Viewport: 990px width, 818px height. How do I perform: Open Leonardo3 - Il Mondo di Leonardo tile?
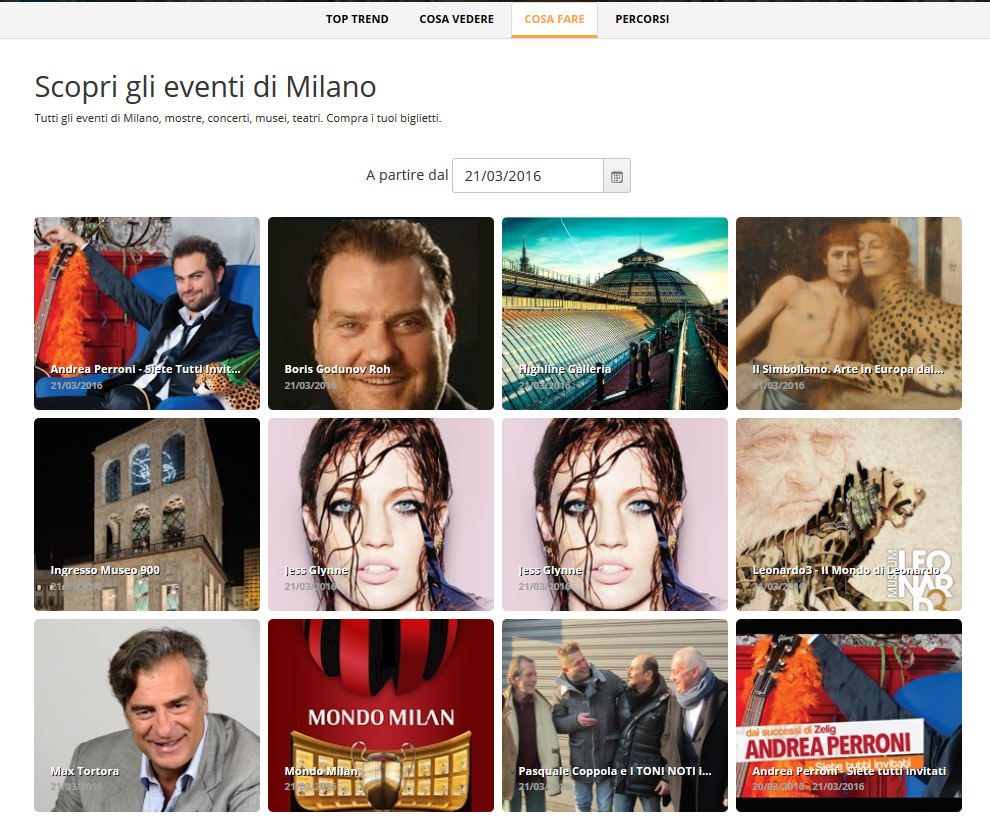pos(849,514)
